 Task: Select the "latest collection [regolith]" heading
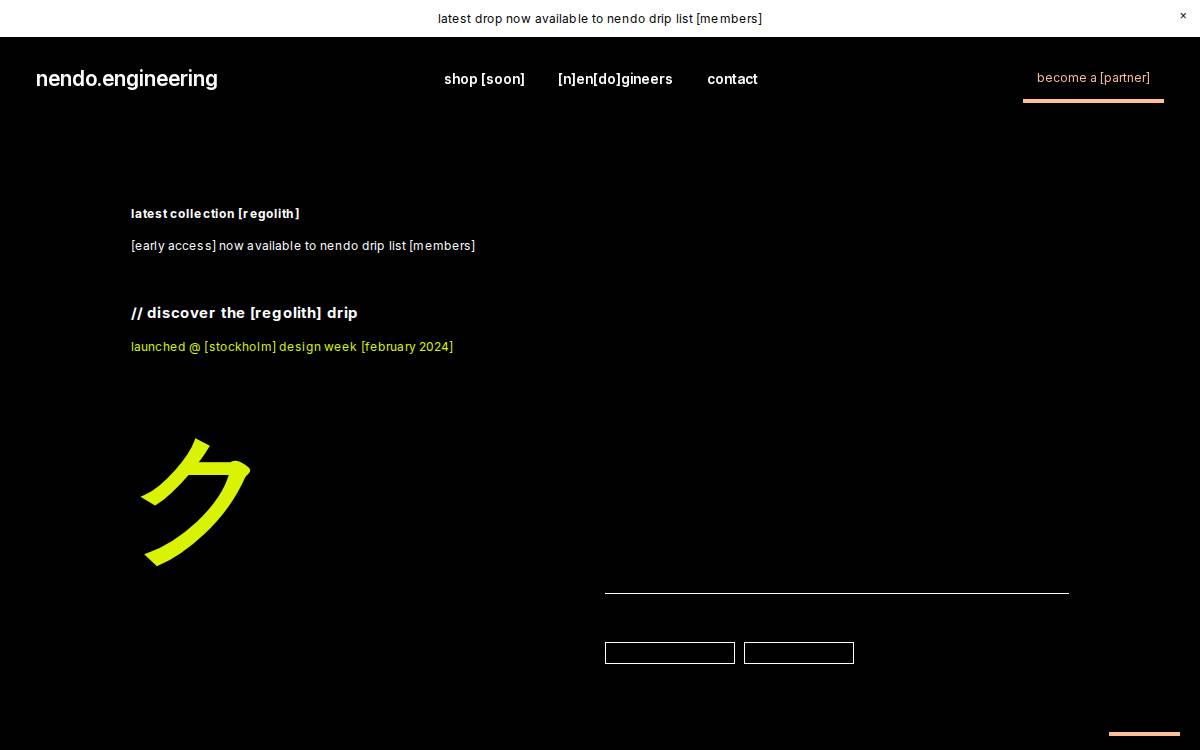(215, 214)
